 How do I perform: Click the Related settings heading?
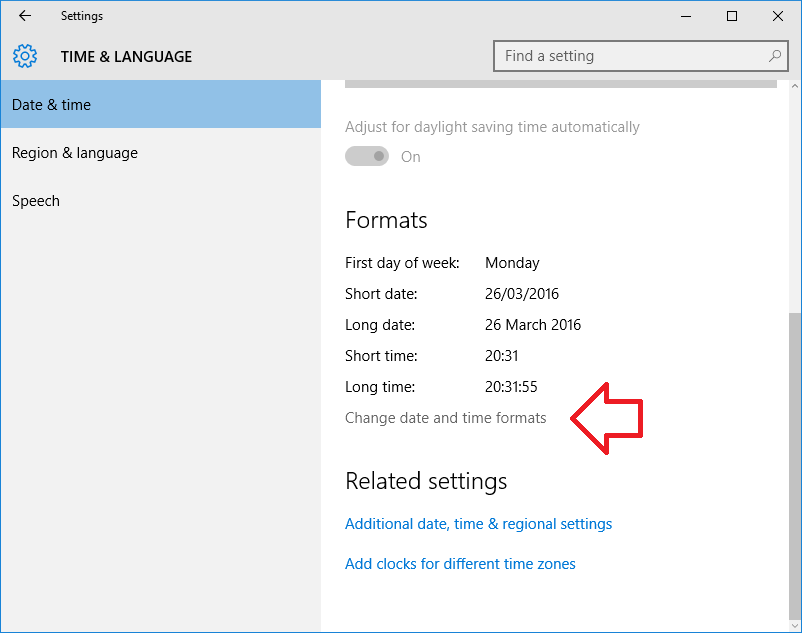(426, 481)
